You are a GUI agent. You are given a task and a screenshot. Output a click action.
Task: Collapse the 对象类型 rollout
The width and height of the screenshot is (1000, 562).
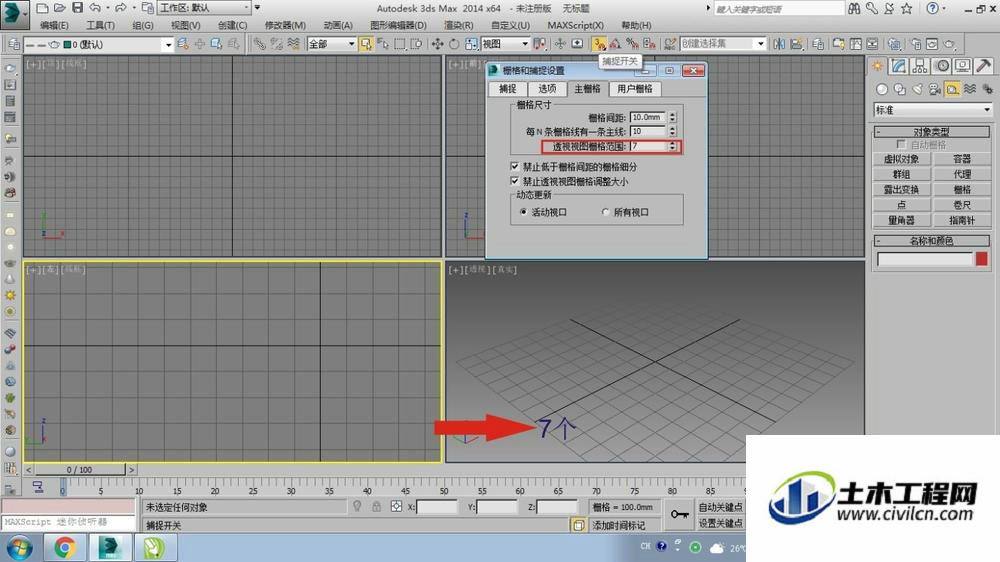[x=932, y=131]
